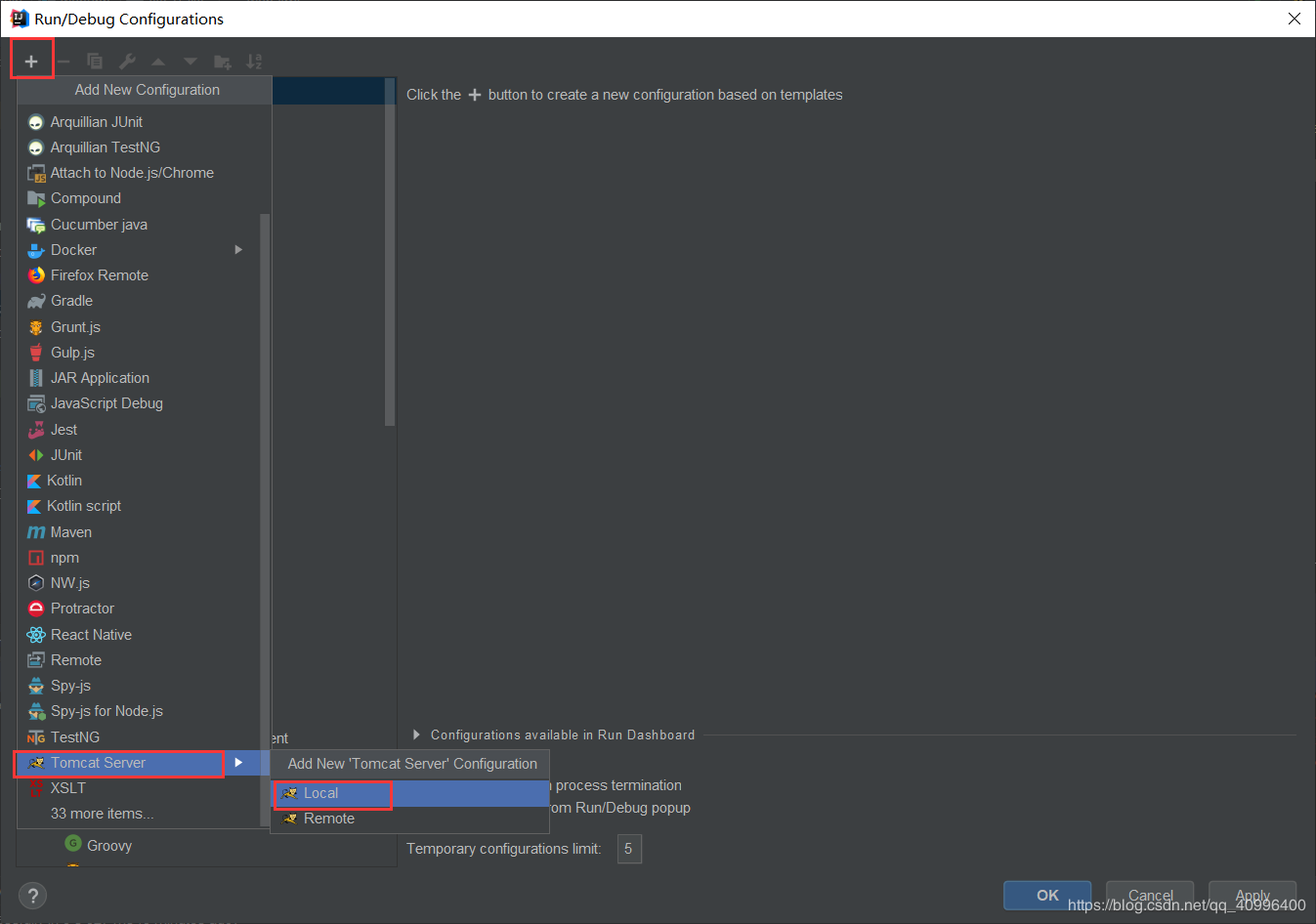Click the Move Up arrow icon
The image size is (1316, 924).
pyautogui.click(x=158, y=62)
